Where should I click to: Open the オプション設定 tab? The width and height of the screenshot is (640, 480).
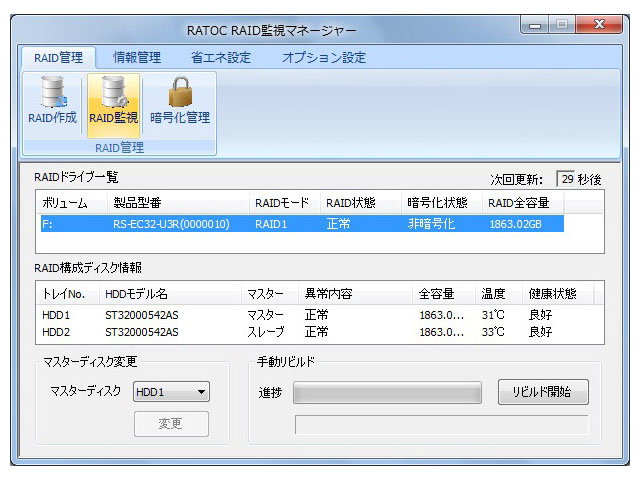(x=324, y=58)
